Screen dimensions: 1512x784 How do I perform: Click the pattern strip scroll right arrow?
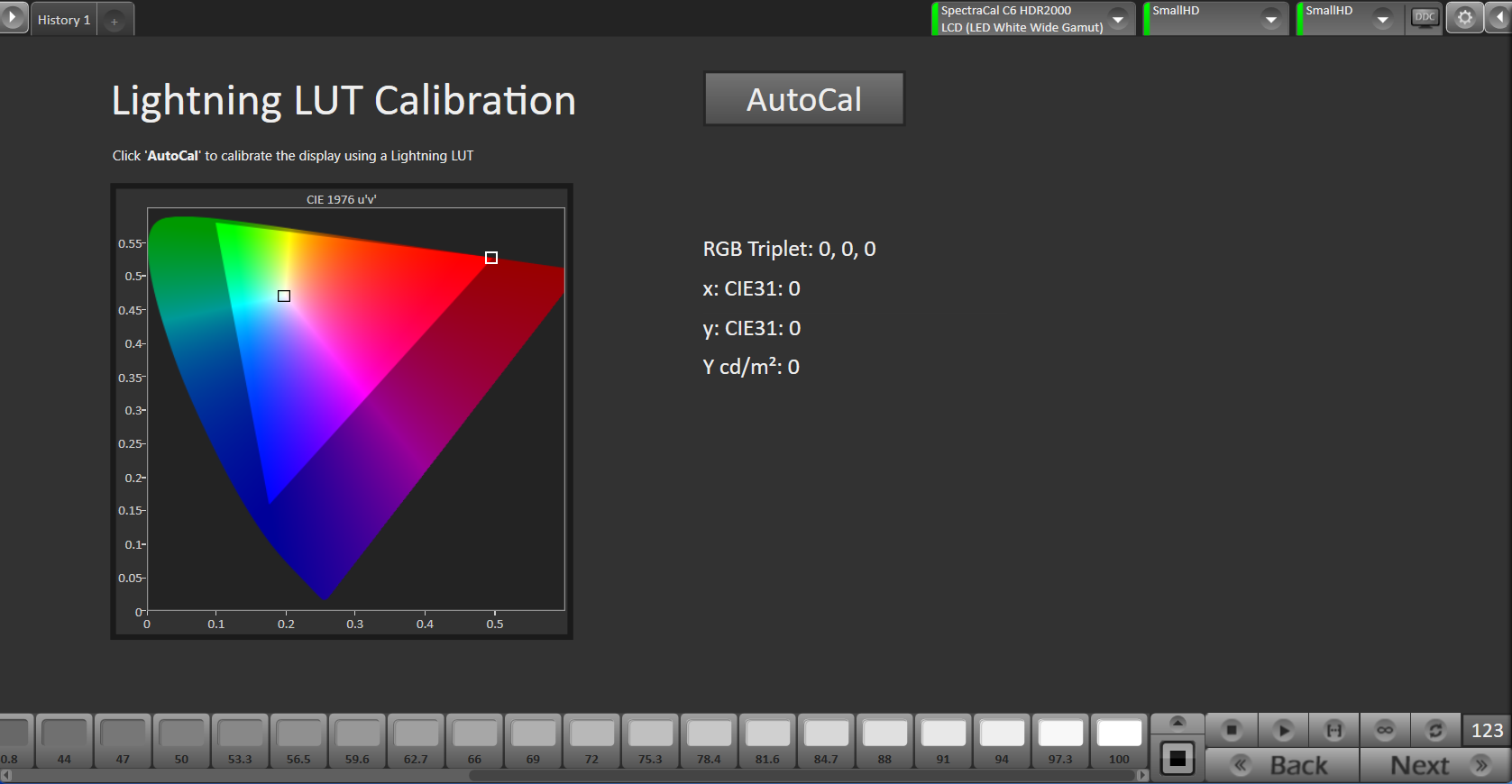(1142, 775)
